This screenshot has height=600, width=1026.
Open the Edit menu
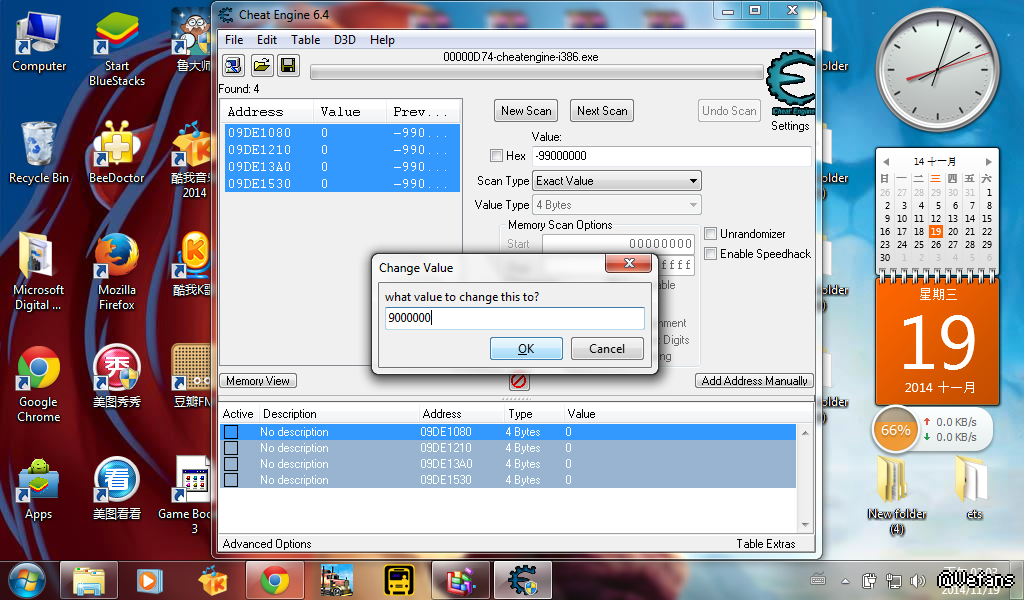266,40
